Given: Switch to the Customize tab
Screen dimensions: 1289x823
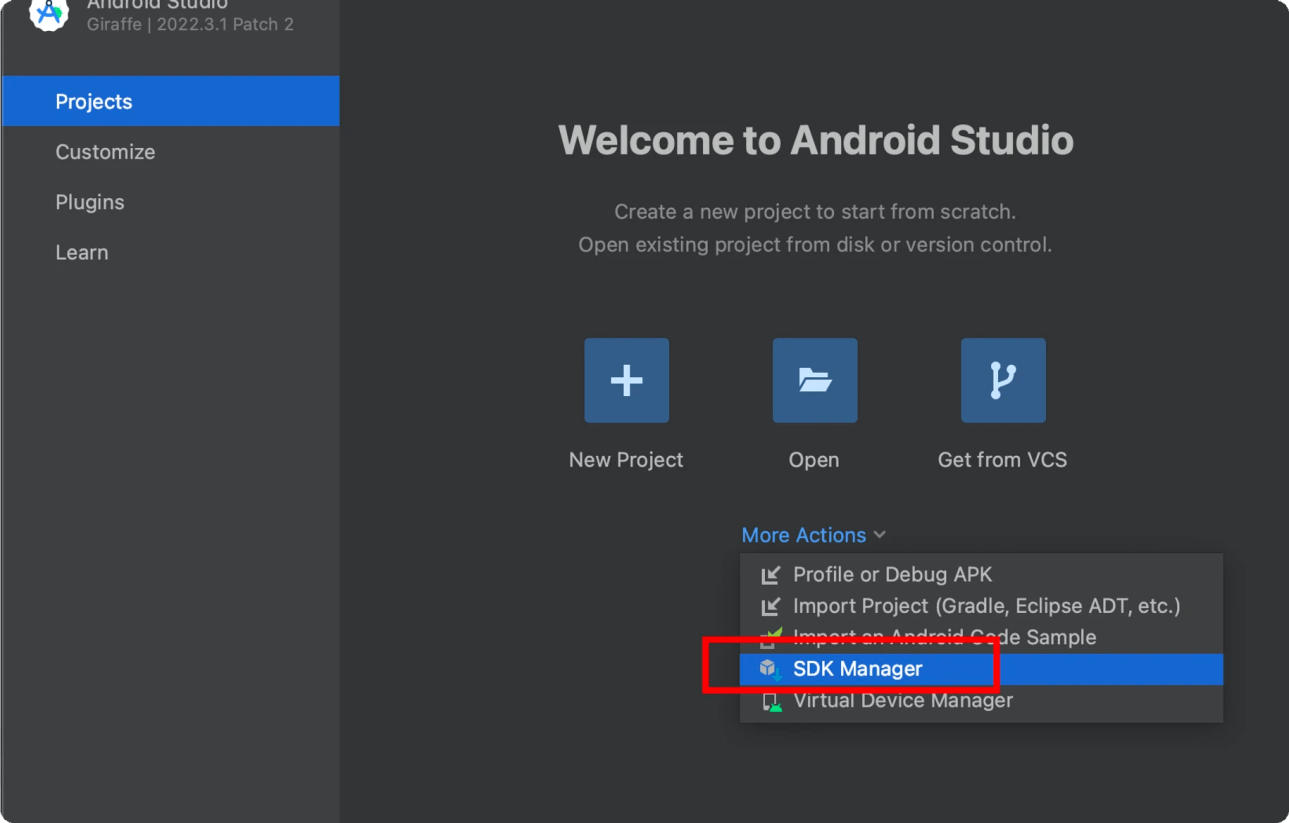Looking at the screenshot, I should [105, 152].
